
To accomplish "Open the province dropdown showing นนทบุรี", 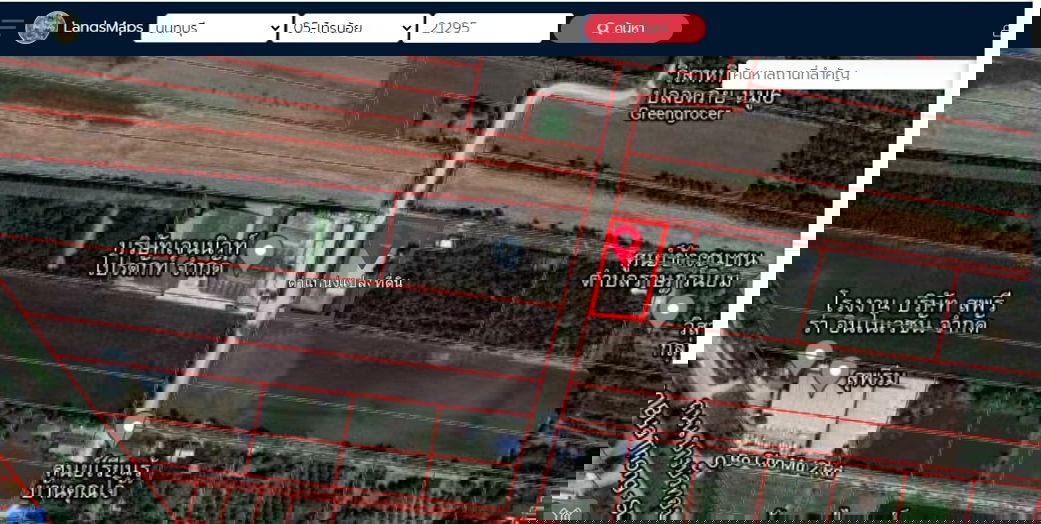I will click(x=210, y=28).
